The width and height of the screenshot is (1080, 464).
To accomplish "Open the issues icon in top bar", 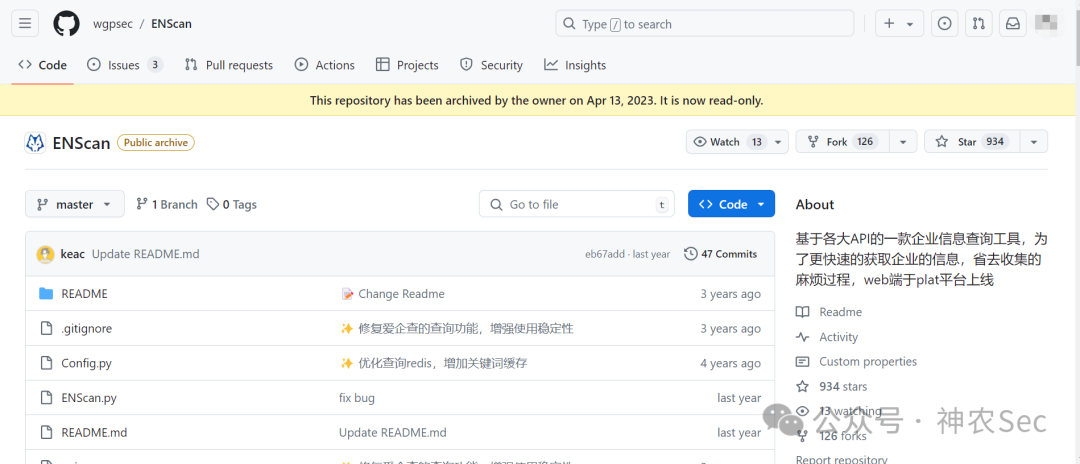I will pyautogui.click(x=945, y=23).
